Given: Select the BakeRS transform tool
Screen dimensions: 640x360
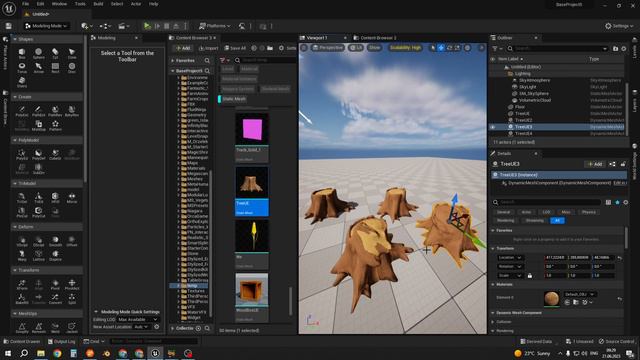Looking at the screenshot, I should (x=22, y=299).
